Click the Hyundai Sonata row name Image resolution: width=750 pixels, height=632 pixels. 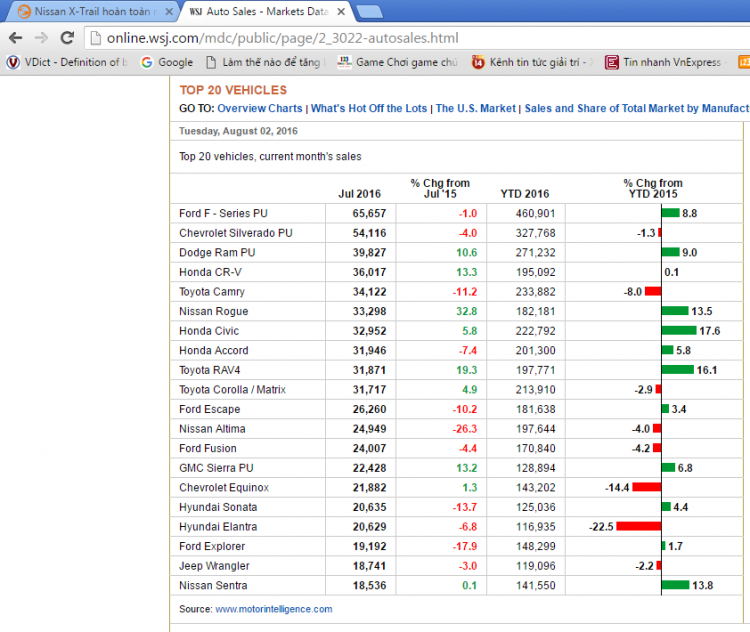pos(218,508)
